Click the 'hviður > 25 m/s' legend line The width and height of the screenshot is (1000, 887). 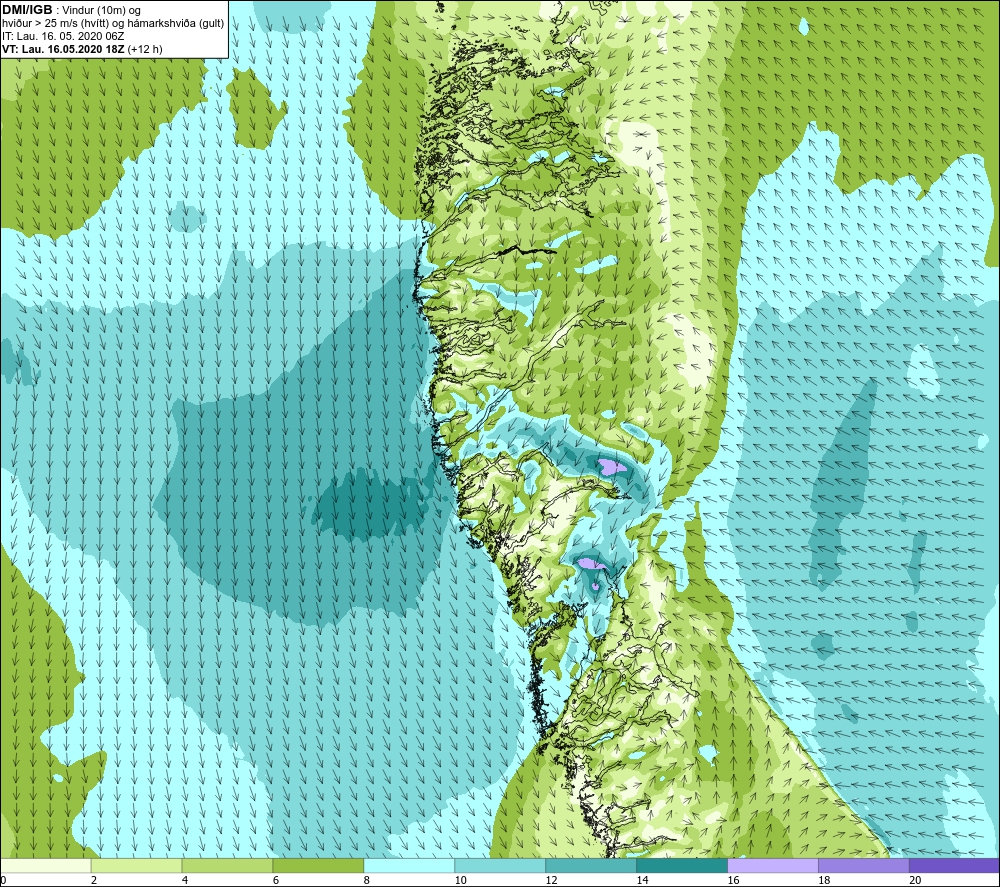pos(113,23)
